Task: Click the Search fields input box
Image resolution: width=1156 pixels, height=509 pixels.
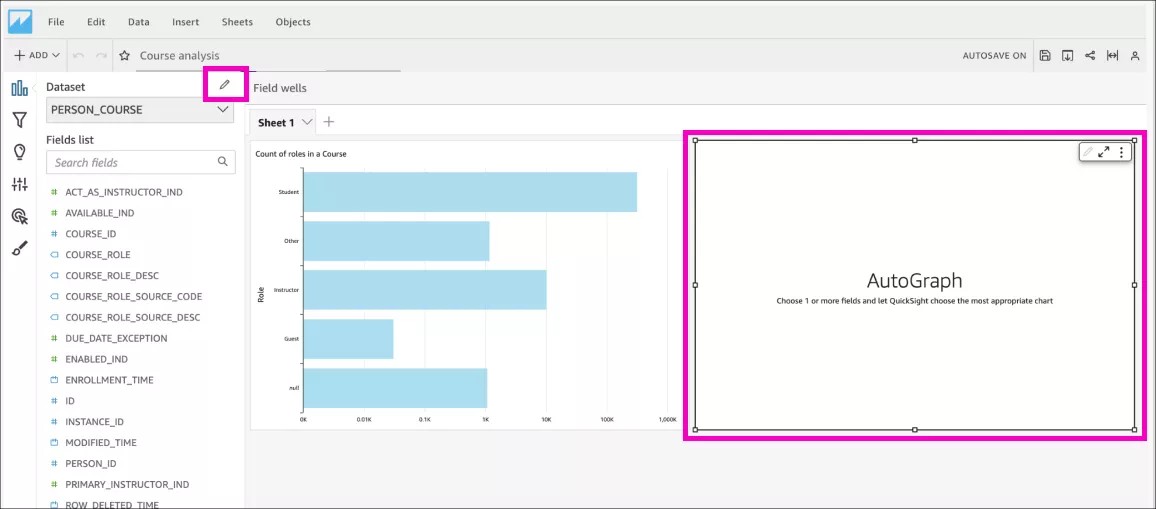Action: point(134,162)
